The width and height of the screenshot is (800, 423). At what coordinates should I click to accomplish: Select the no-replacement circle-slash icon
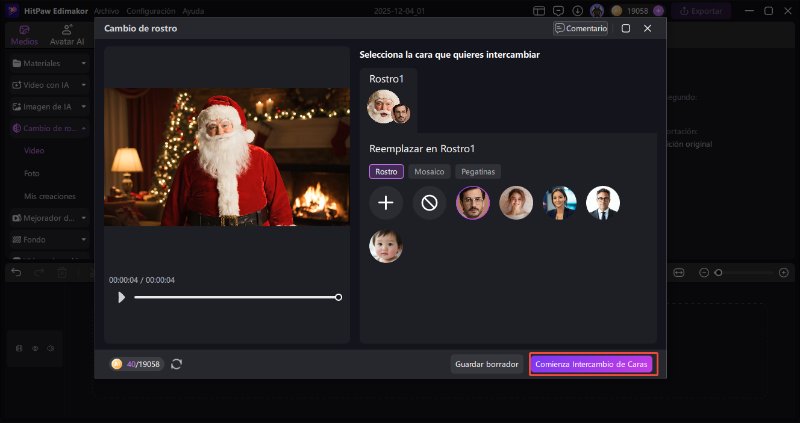429,203
